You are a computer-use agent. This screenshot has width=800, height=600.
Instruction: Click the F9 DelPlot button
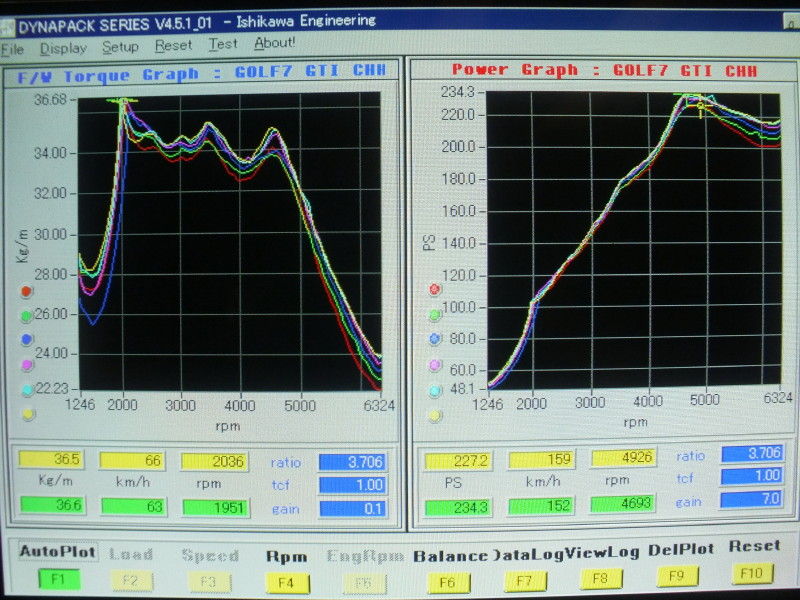coord(677,576)
